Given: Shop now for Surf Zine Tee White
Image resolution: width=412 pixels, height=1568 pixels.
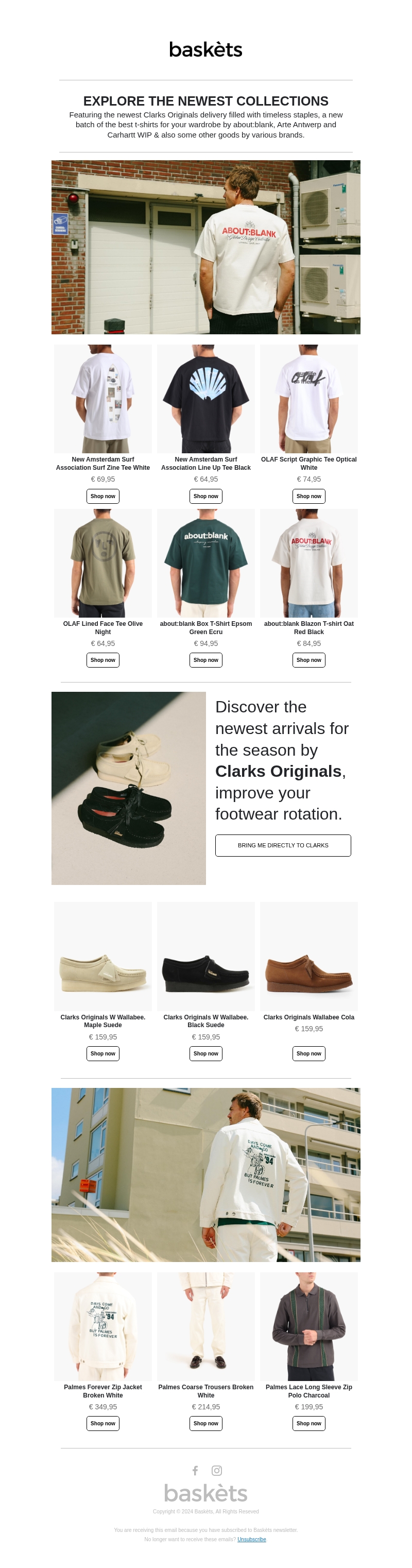Looking at the screenshot, I should pos(103,496).
